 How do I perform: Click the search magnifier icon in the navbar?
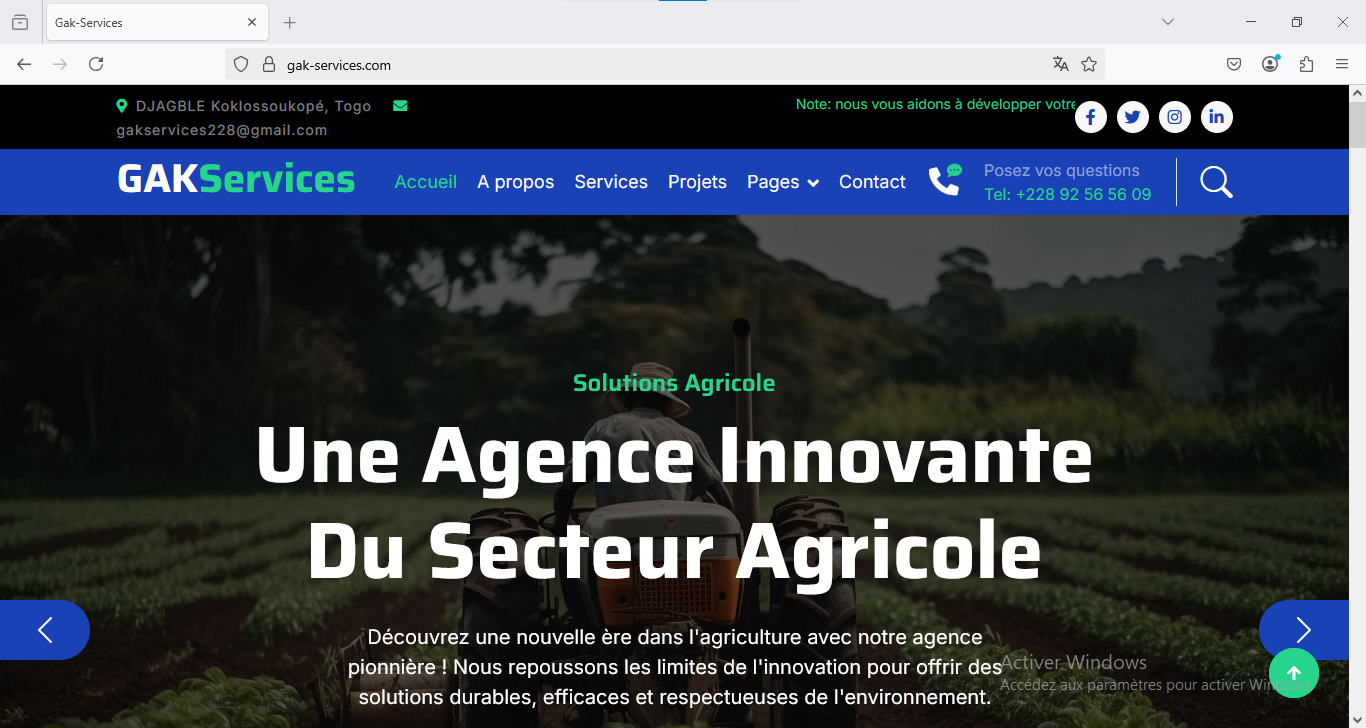pyautogui.click(x=1216, y=182)
